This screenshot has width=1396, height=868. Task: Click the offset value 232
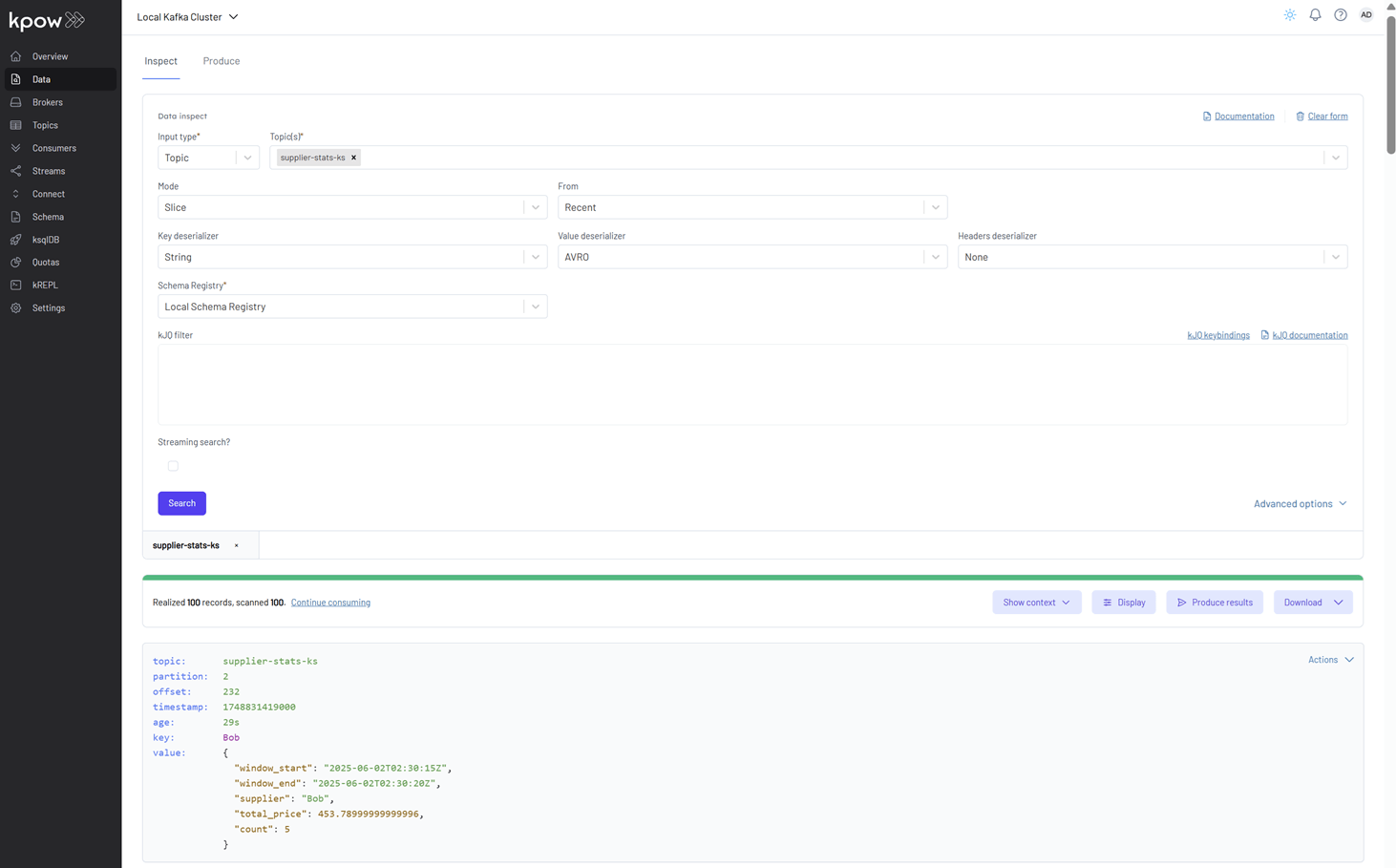[x=231, y=692]
